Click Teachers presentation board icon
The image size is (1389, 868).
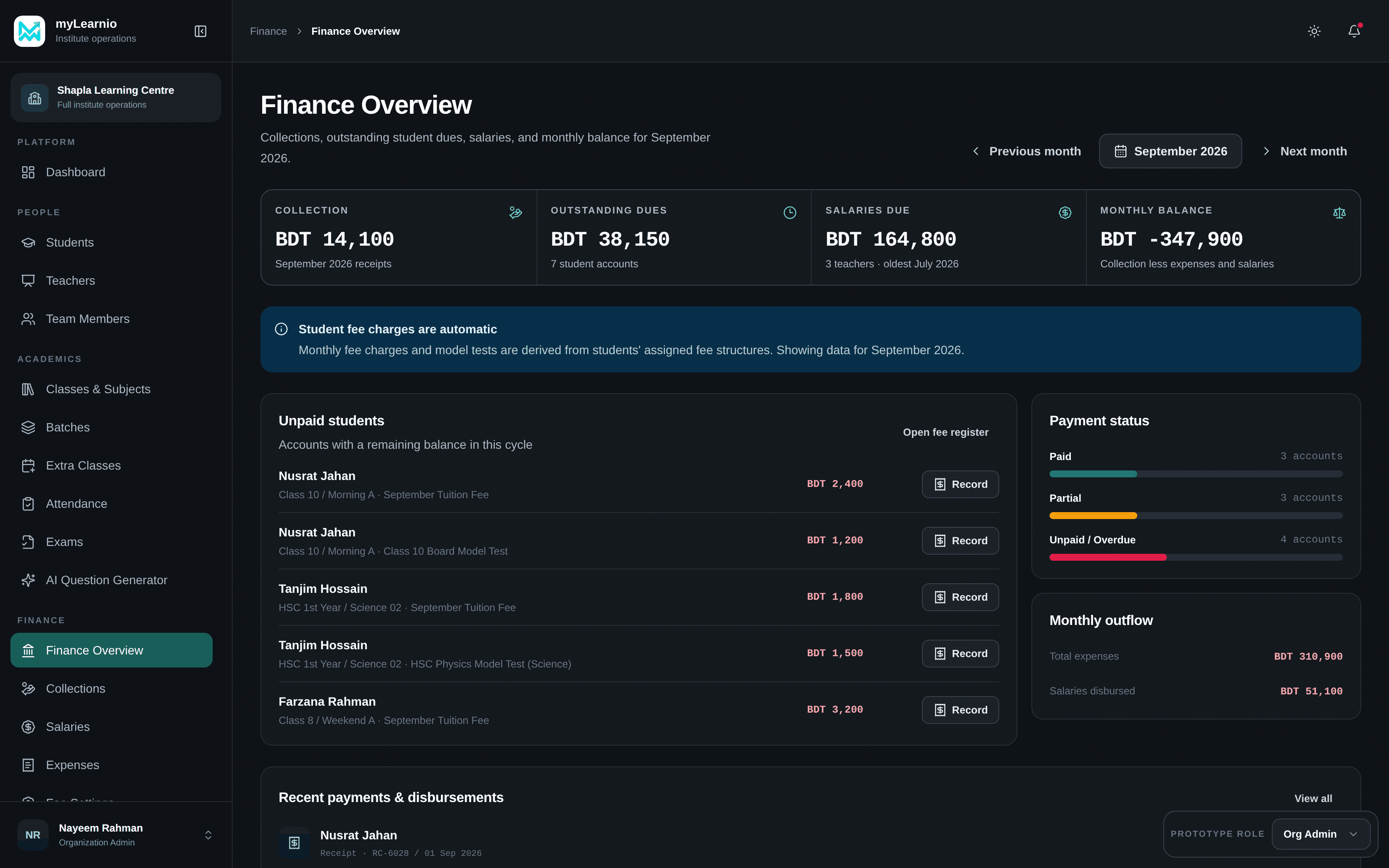[x=28, y=281]
